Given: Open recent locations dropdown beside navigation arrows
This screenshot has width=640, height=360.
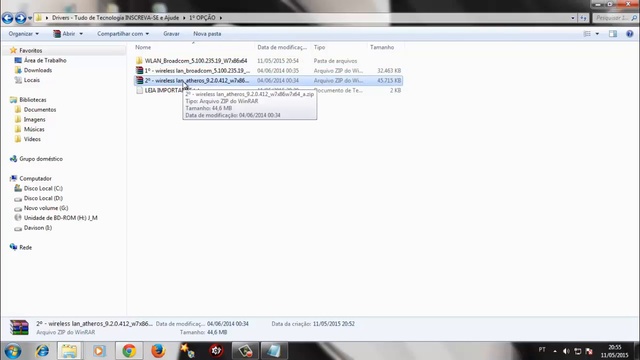Looking at the screenshot, I should click(30, 18).
